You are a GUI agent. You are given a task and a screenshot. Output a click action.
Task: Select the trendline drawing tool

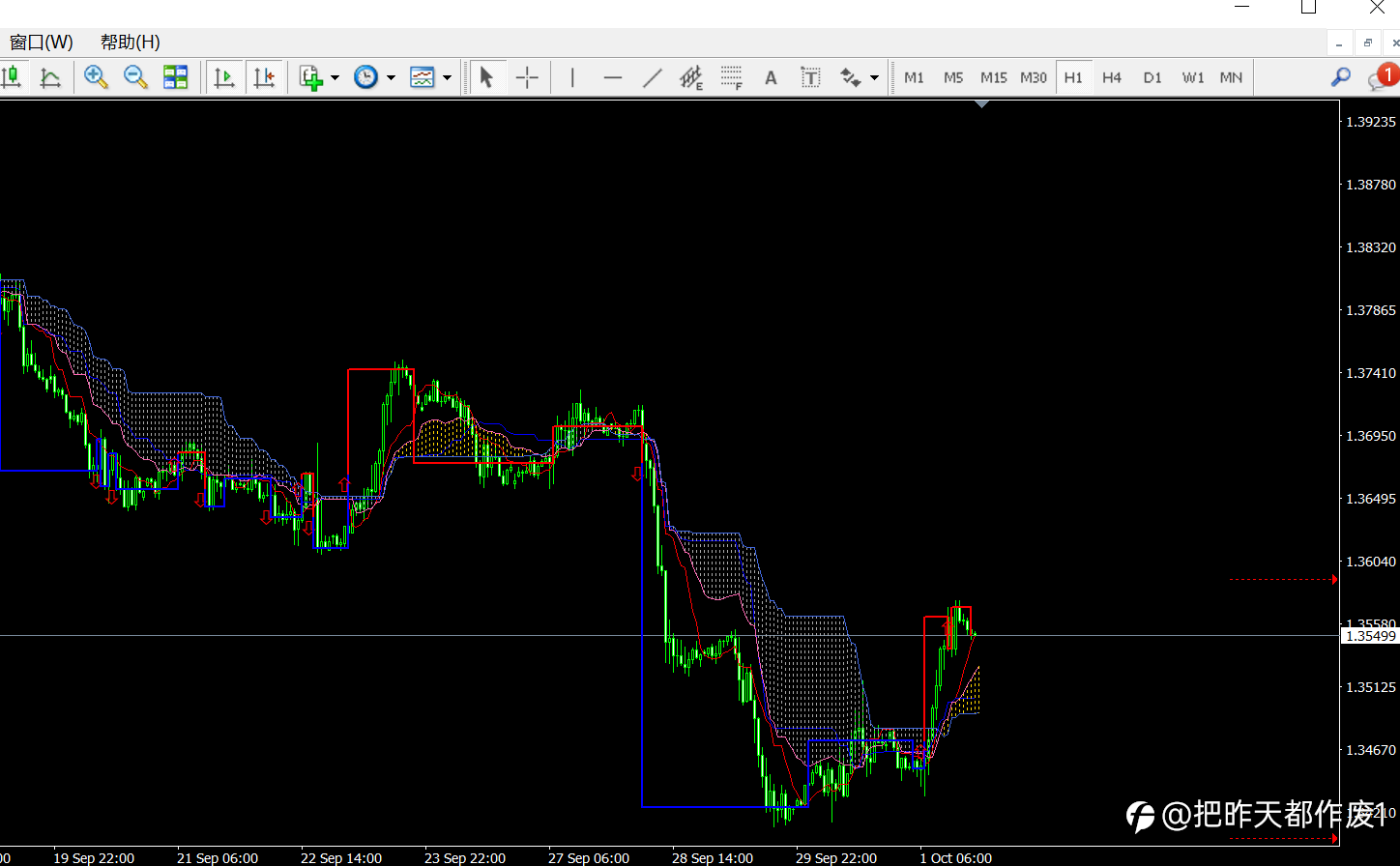pyautogui.click(x=653, y=77)
